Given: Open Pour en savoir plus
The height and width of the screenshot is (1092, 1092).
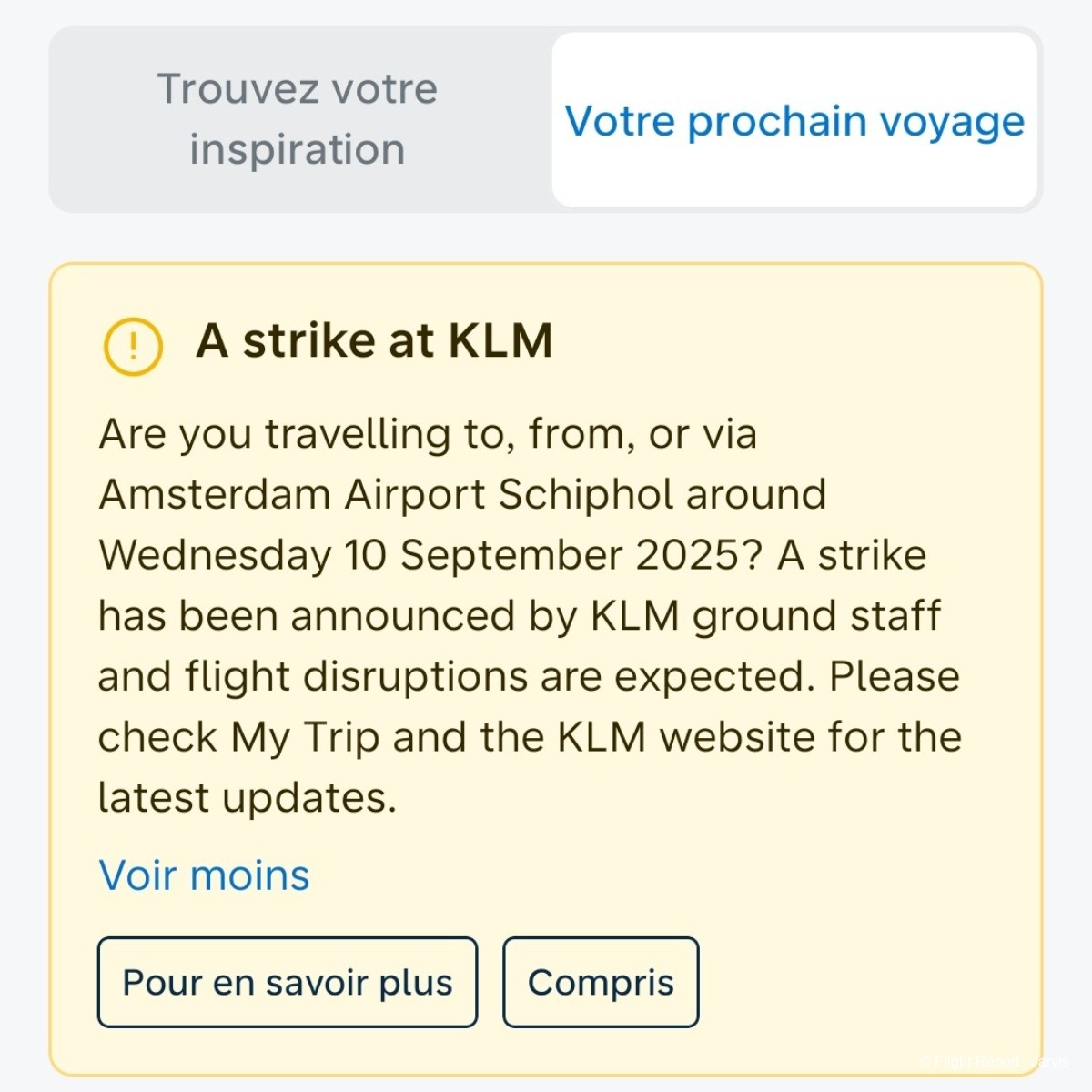Looking at the screenshot, I should point(288,983).
